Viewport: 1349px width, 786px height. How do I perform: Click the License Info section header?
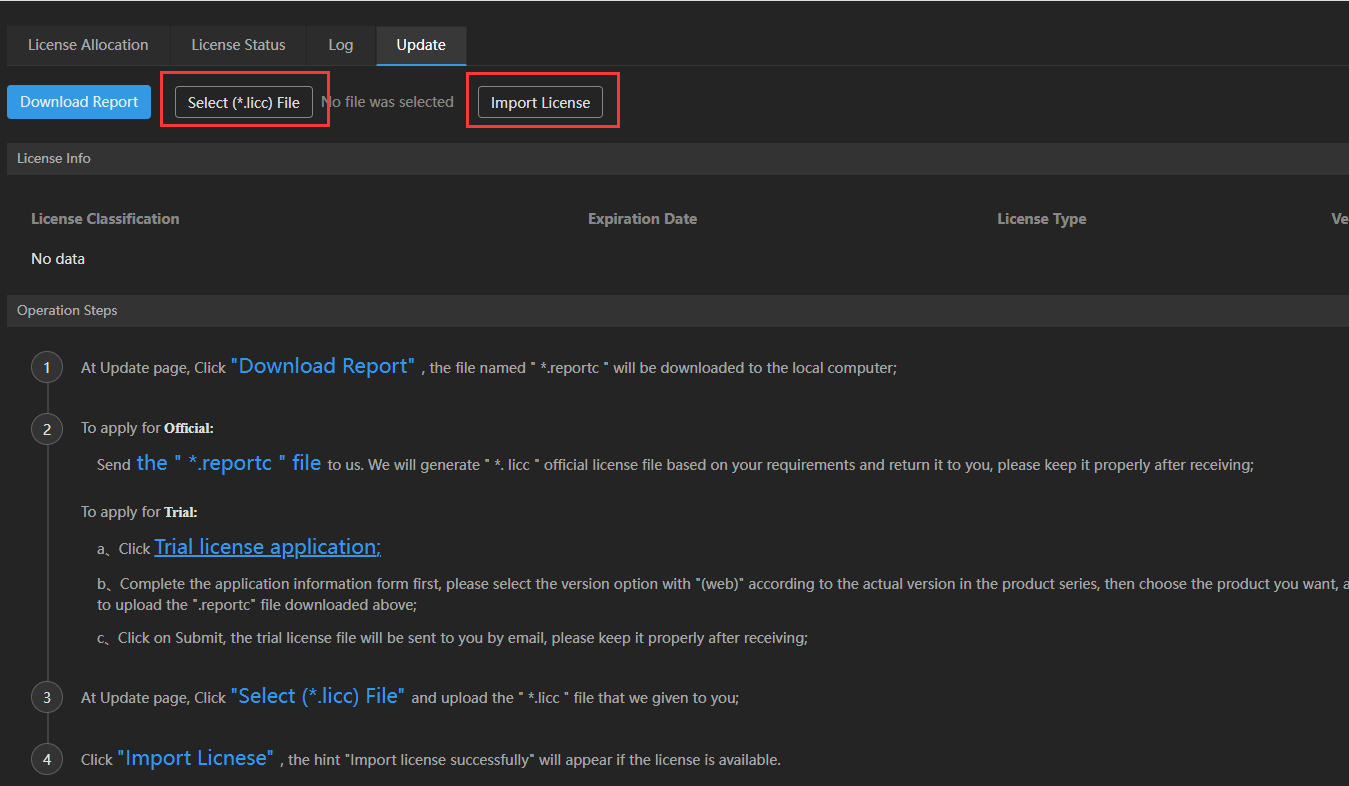coord(54,158)
